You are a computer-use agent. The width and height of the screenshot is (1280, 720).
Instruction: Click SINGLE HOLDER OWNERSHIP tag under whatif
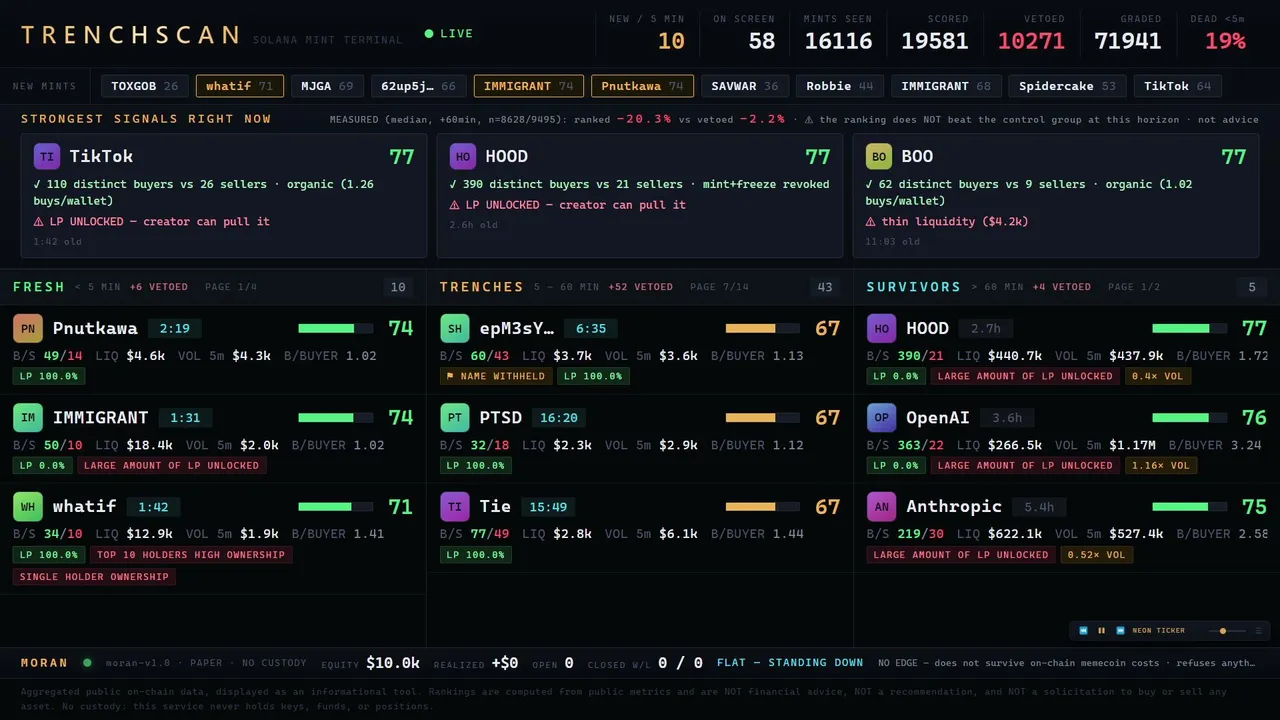(x=94, y=577)
